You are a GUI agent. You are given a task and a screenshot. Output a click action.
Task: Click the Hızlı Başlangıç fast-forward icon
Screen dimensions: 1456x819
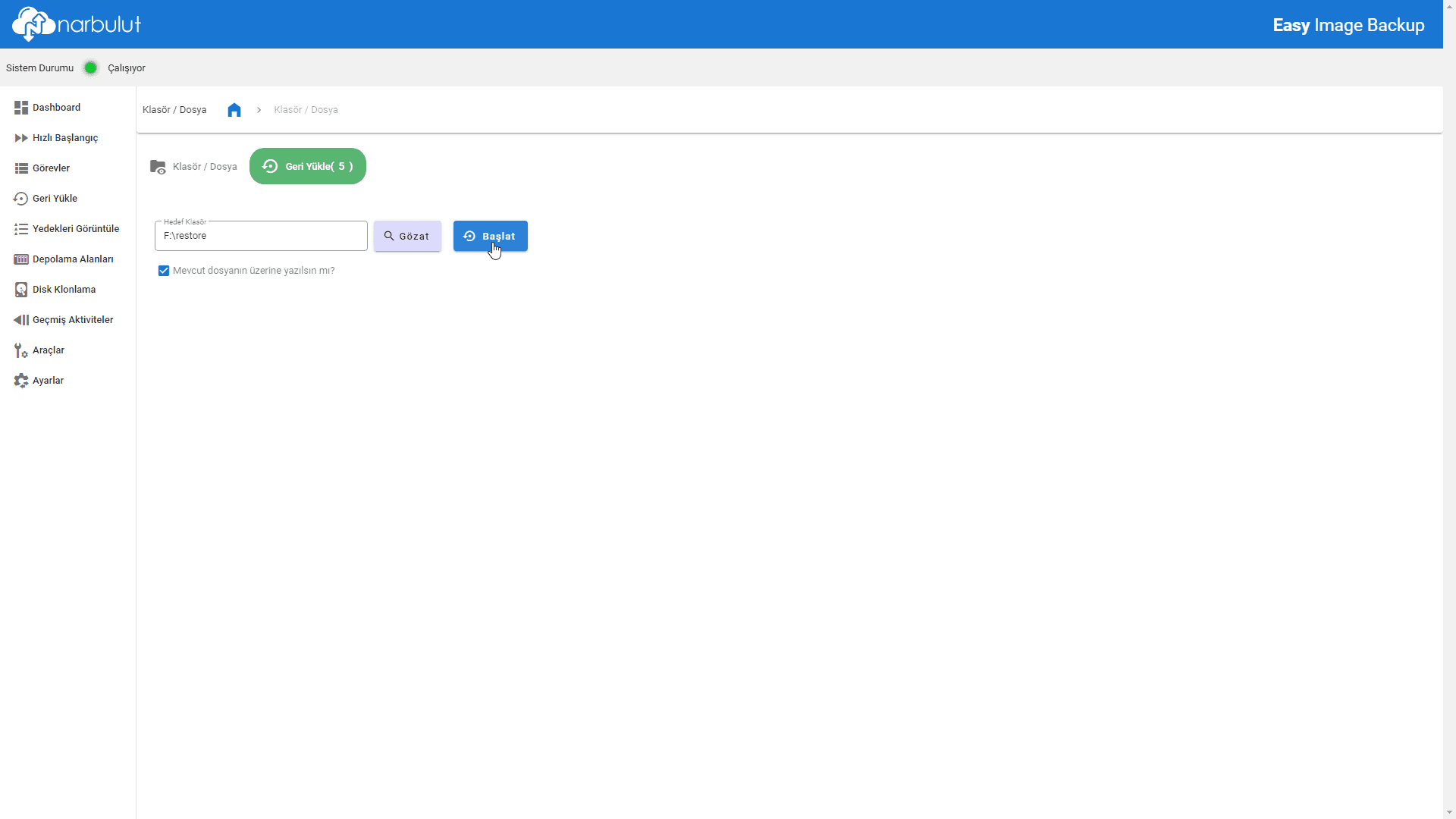coord(21,138)
